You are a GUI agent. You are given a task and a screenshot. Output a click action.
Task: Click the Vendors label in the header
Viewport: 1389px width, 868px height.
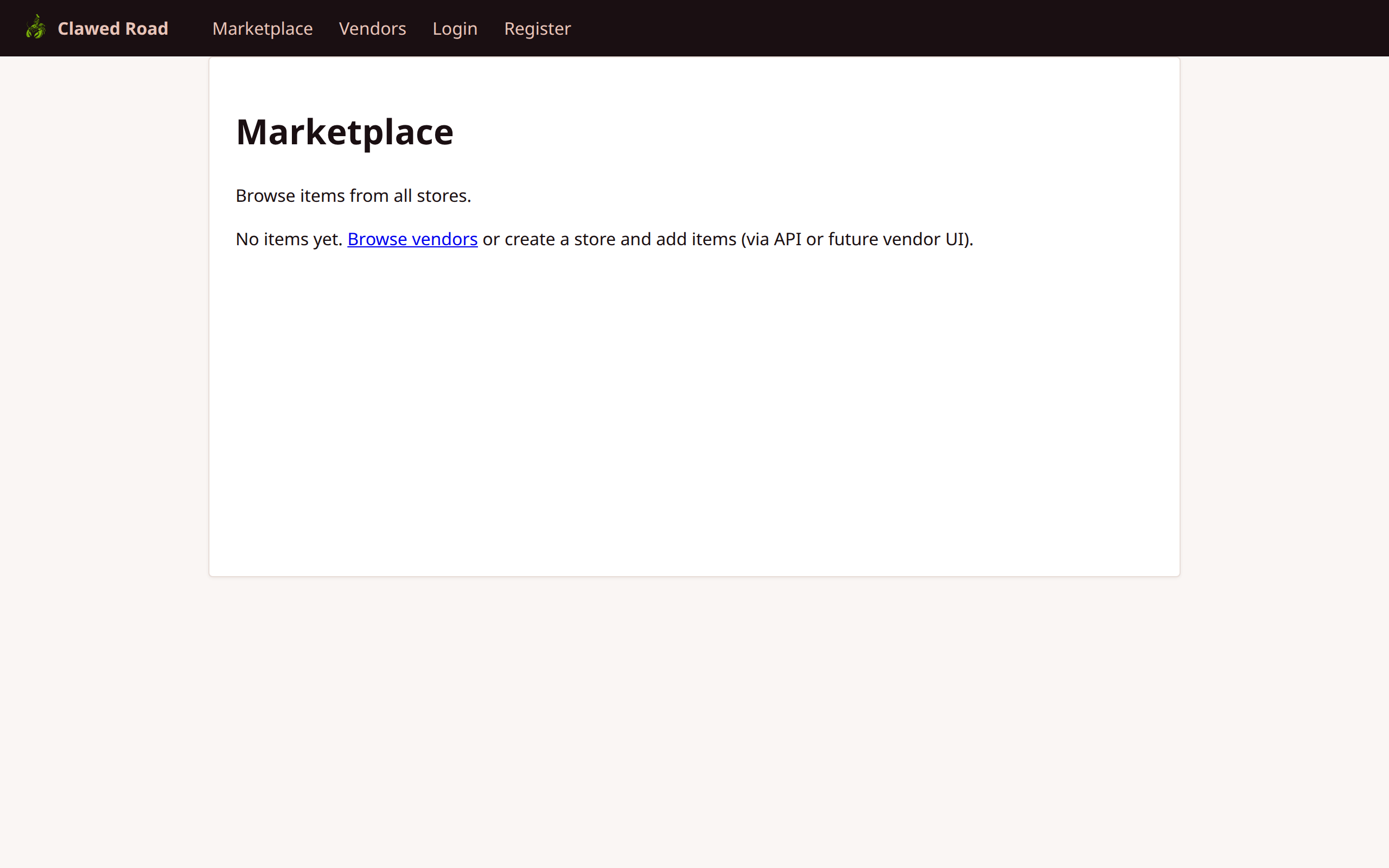373,28
